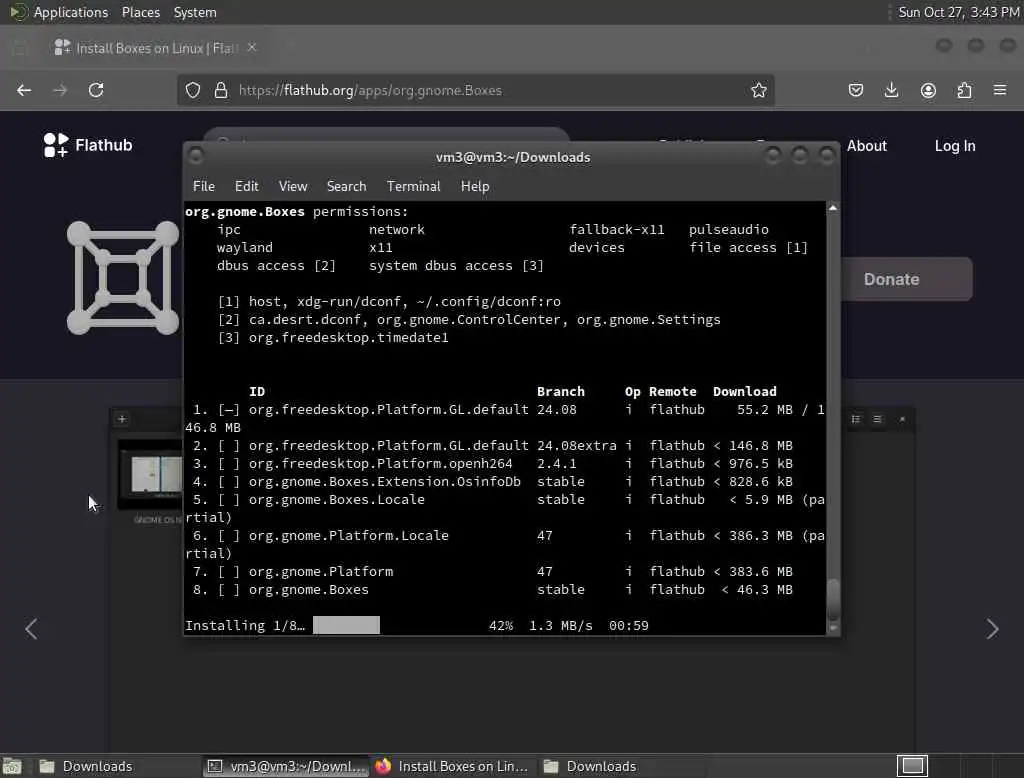Click the Flathub logo
1024x778 pixels.
(88, 145)
